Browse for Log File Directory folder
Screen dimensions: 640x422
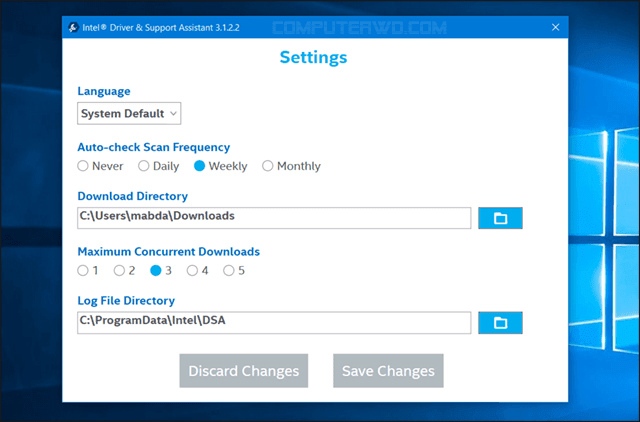coord(500,323)
